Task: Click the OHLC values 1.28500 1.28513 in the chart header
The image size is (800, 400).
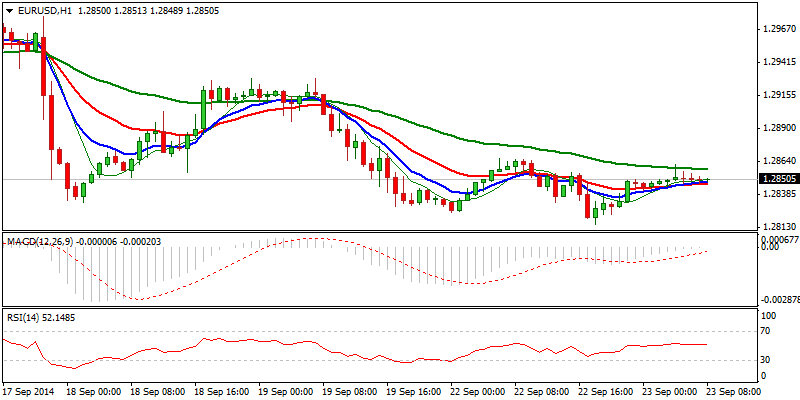Action: point(111,11)
